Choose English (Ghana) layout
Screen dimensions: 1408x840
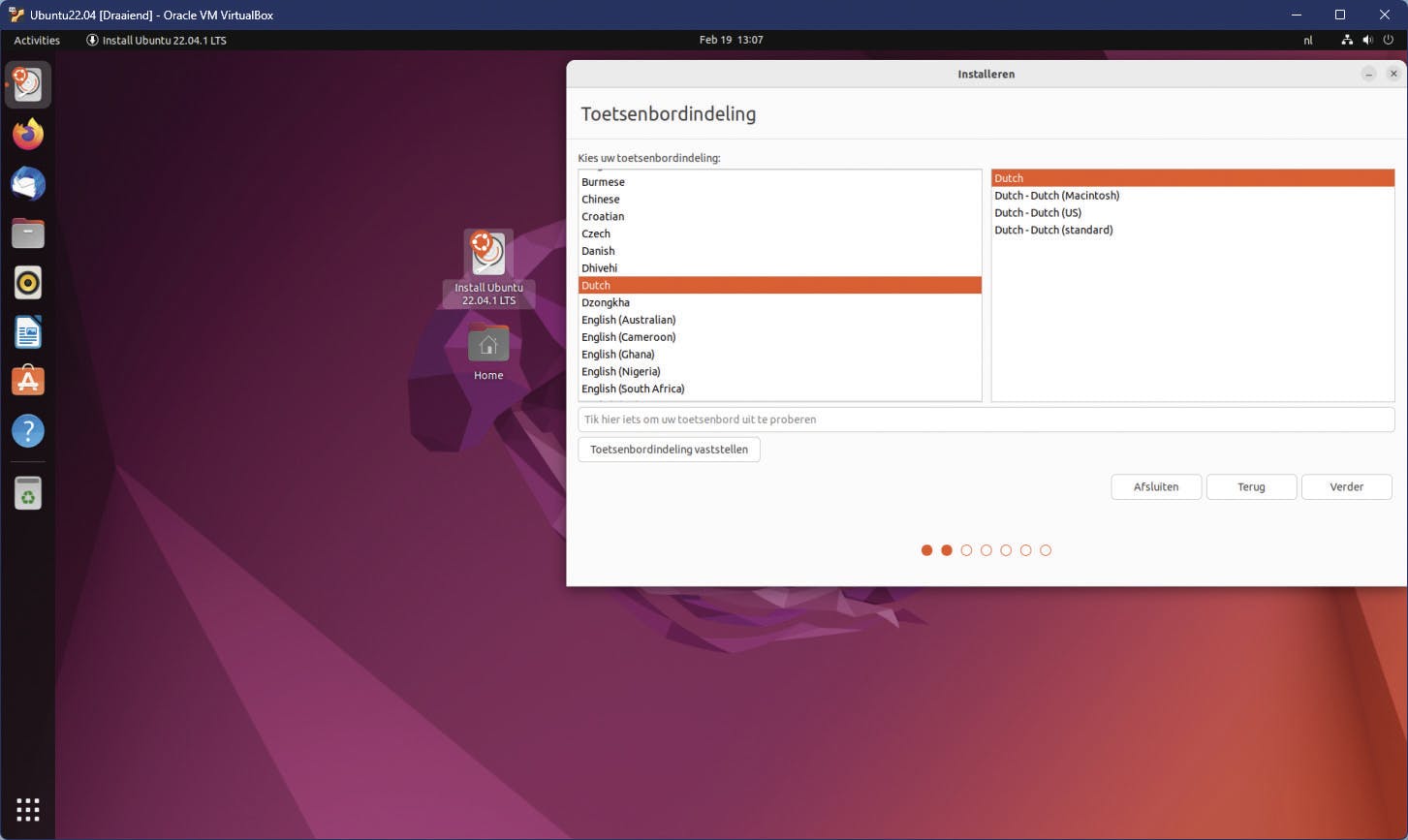click(x=780, y=355)
